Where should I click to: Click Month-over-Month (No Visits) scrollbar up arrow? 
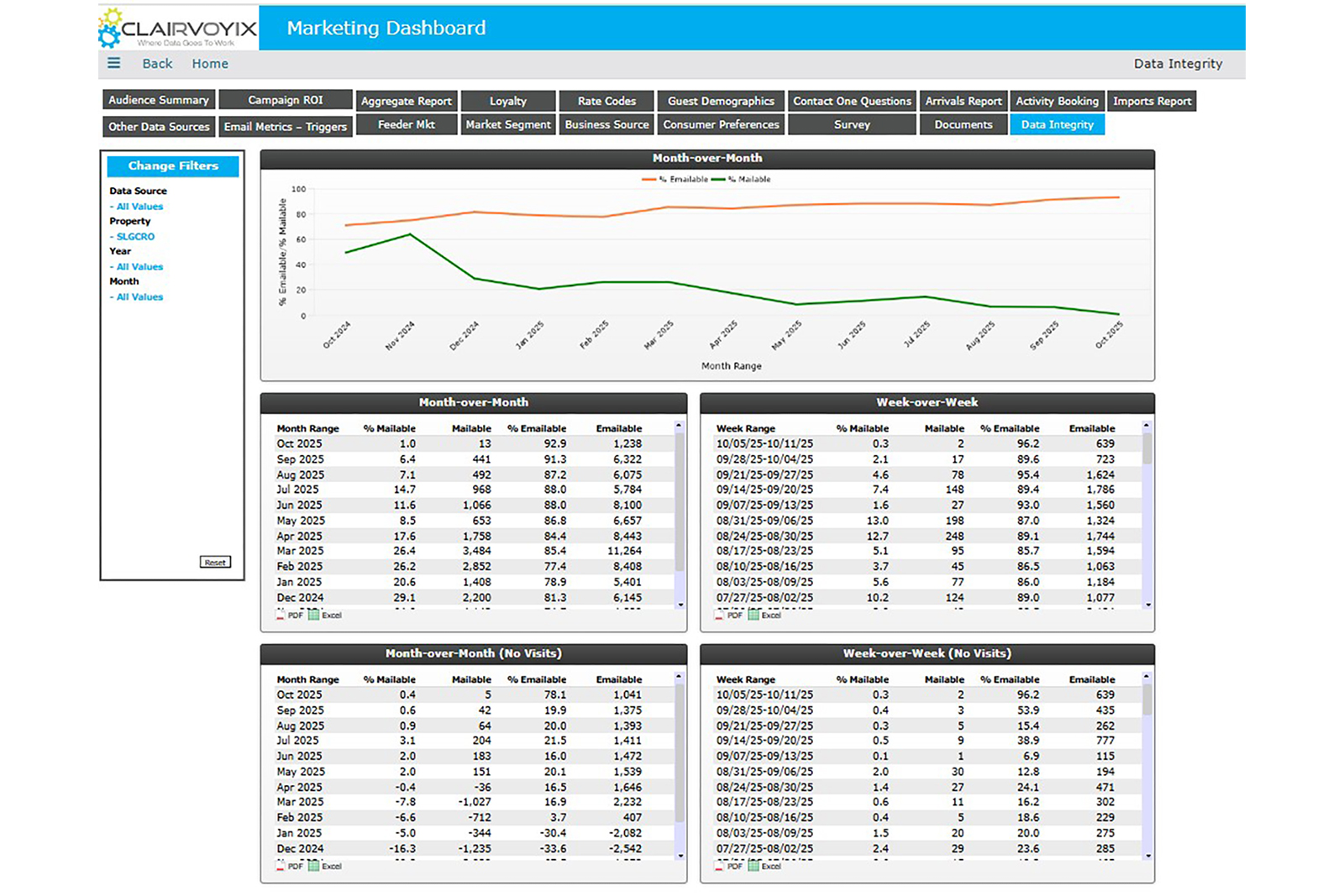click(680, 677)
